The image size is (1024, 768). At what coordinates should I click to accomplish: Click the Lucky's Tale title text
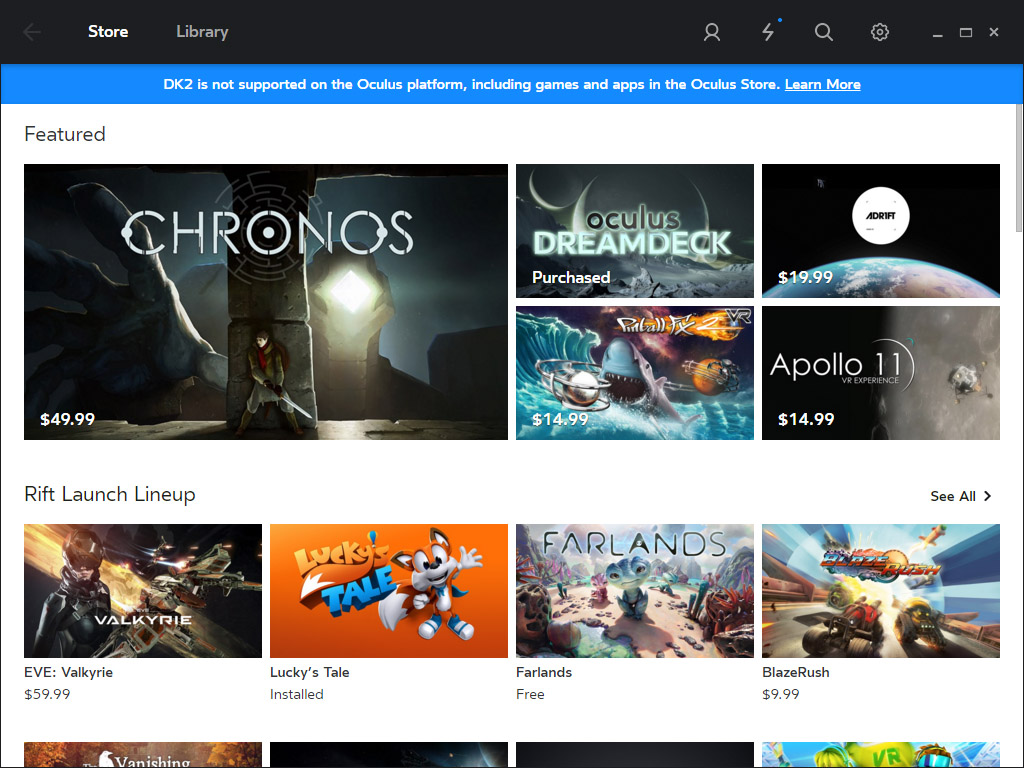pyautogui.click(x=310, y=672)
